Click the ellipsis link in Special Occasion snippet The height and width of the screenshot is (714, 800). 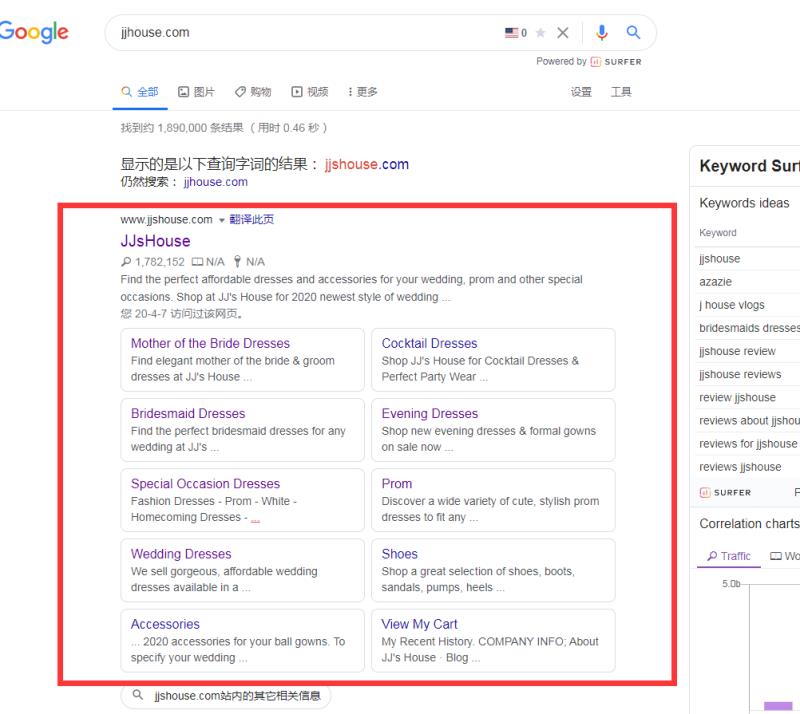(255, 519)
